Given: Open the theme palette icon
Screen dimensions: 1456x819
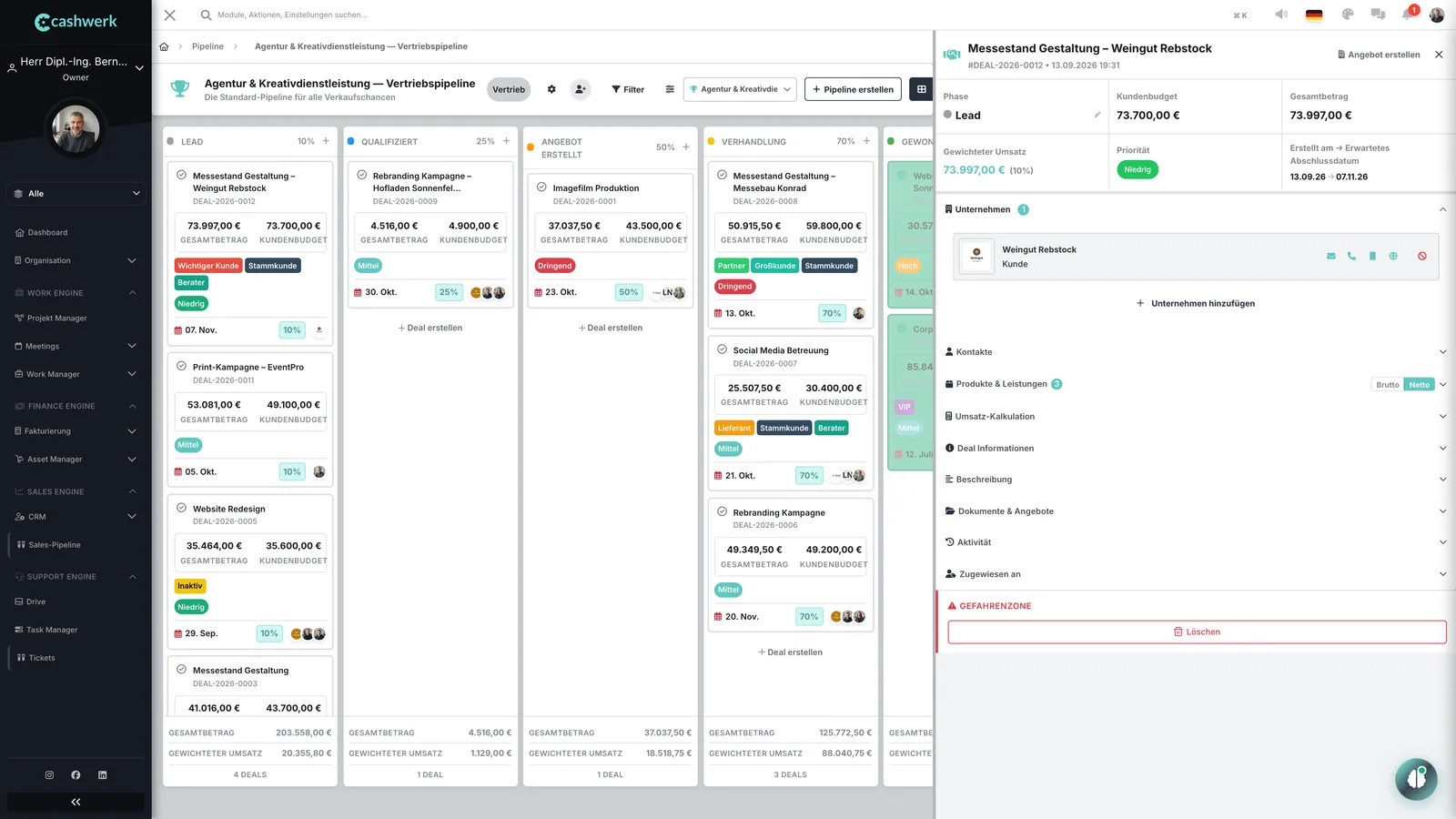Looking at the screenshot, I should tap(1348, 15).
